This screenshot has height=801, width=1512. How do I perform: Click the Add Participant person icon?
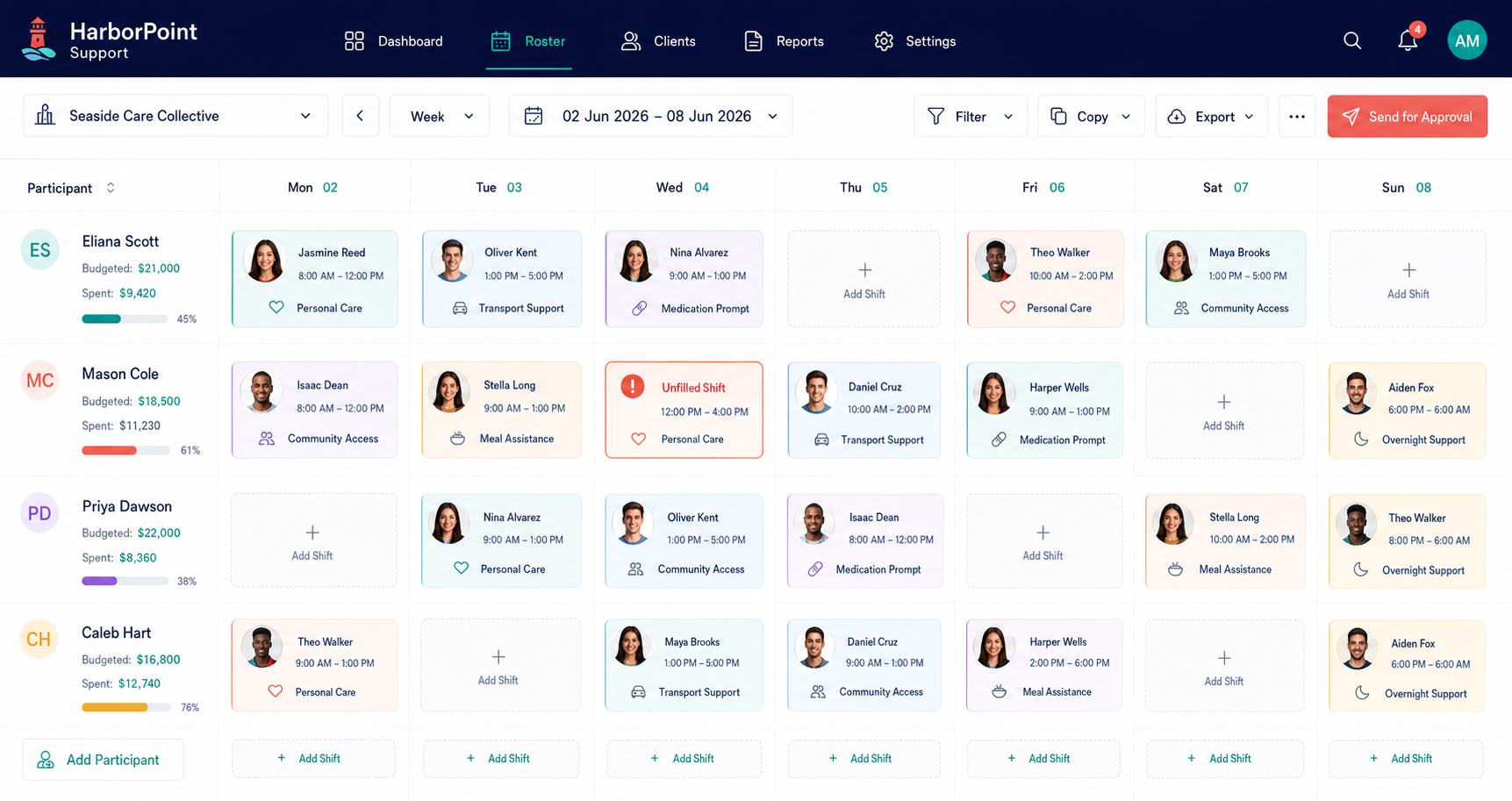pos(46,760)
